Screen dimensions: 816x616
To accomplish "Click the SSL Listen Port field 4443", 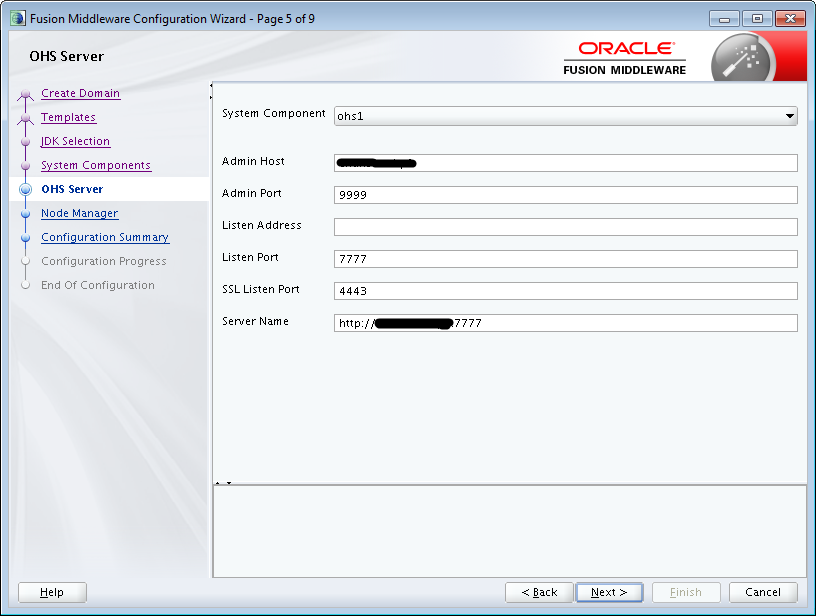I will [566, 291].
